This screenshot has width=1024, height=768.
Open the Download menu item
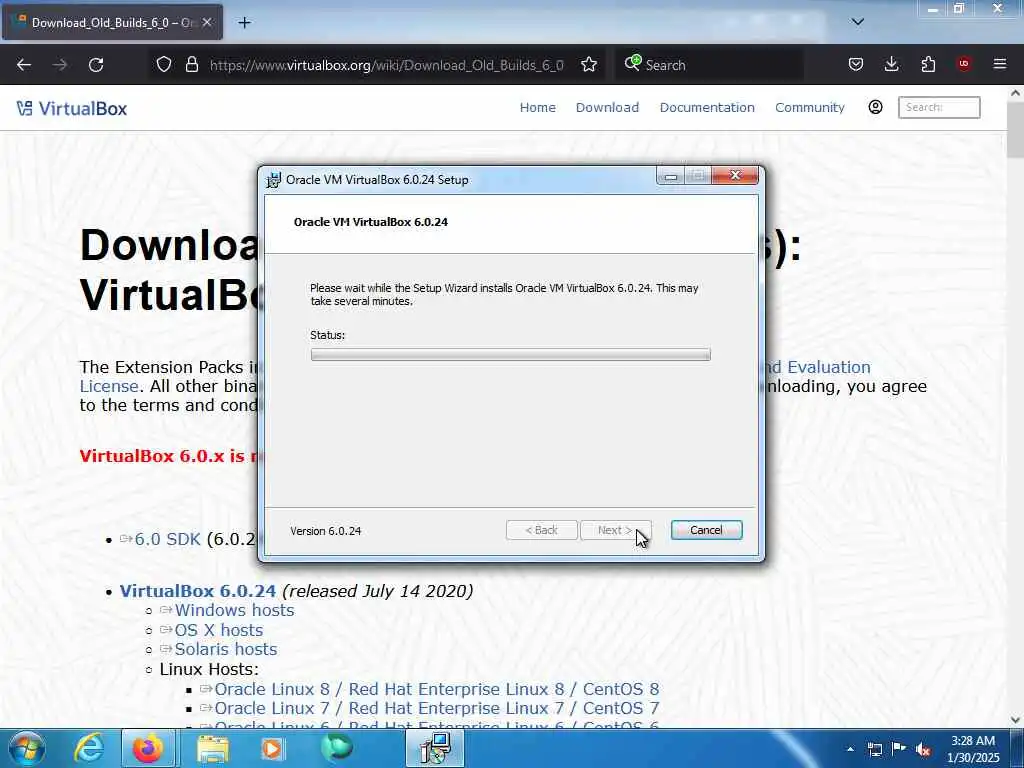607,107
